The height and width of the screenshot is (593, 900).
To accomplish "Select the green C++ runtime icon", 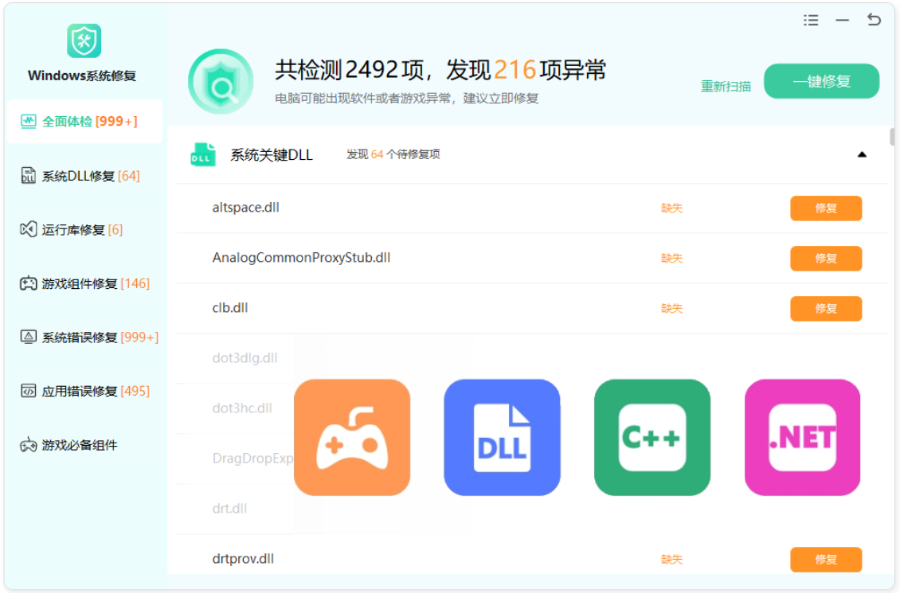I will pyautogui.click(x=652, y=436).
